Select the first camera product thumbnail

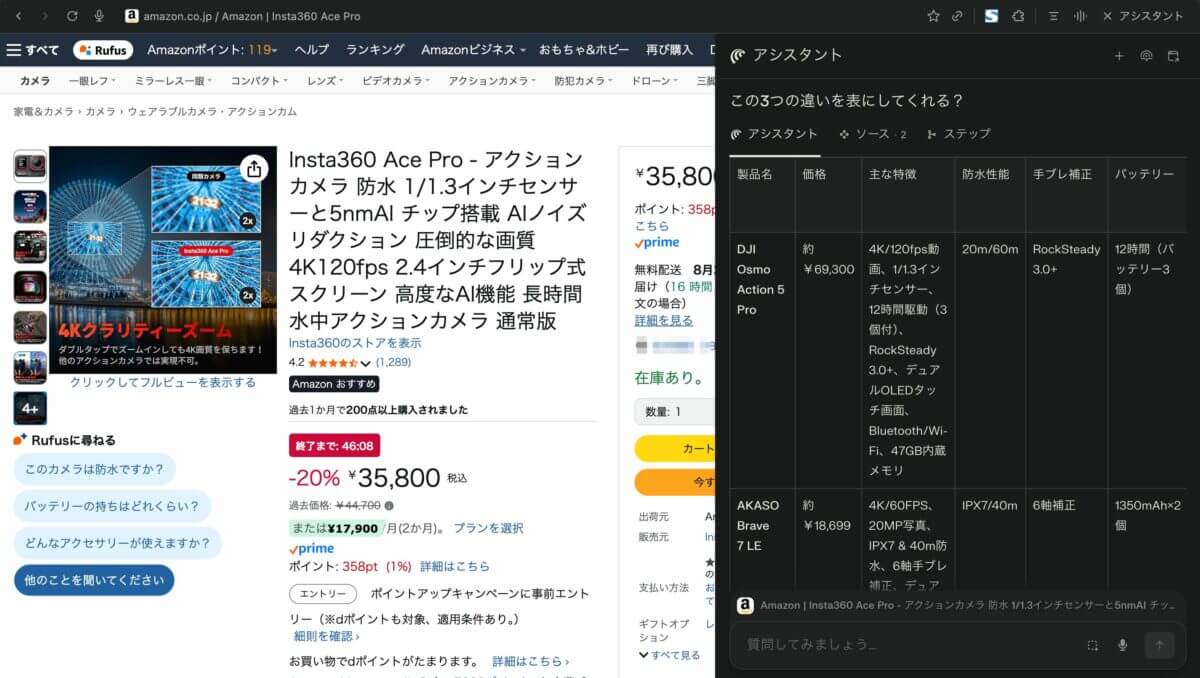point(30,166)
